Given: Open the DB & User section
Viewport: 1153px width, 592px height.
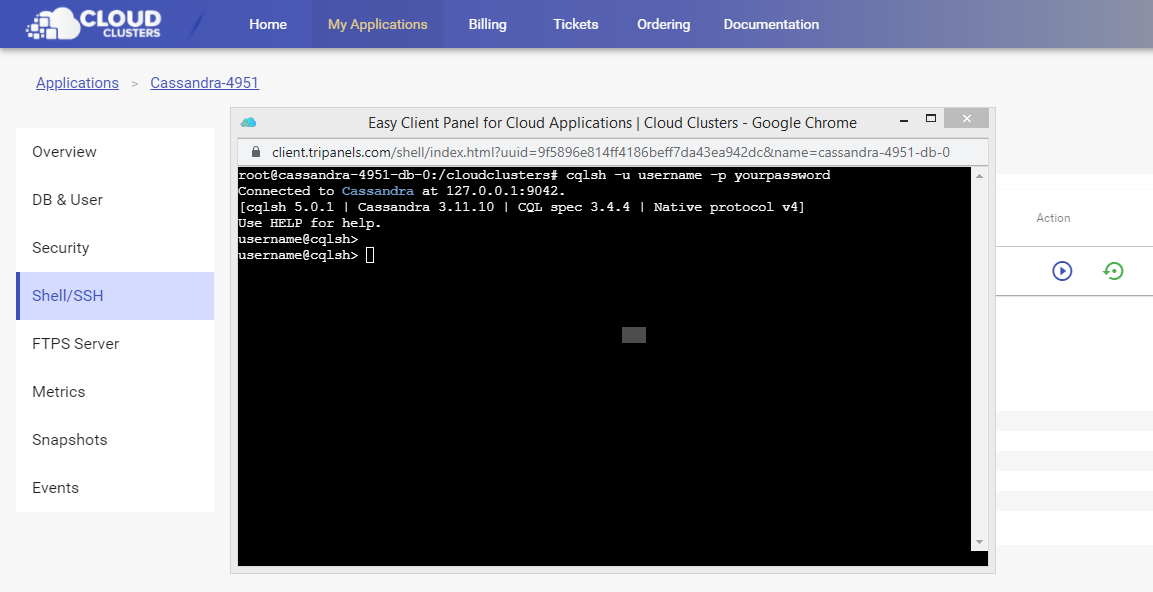Looking at the screenshot, I should pos(115,200).
